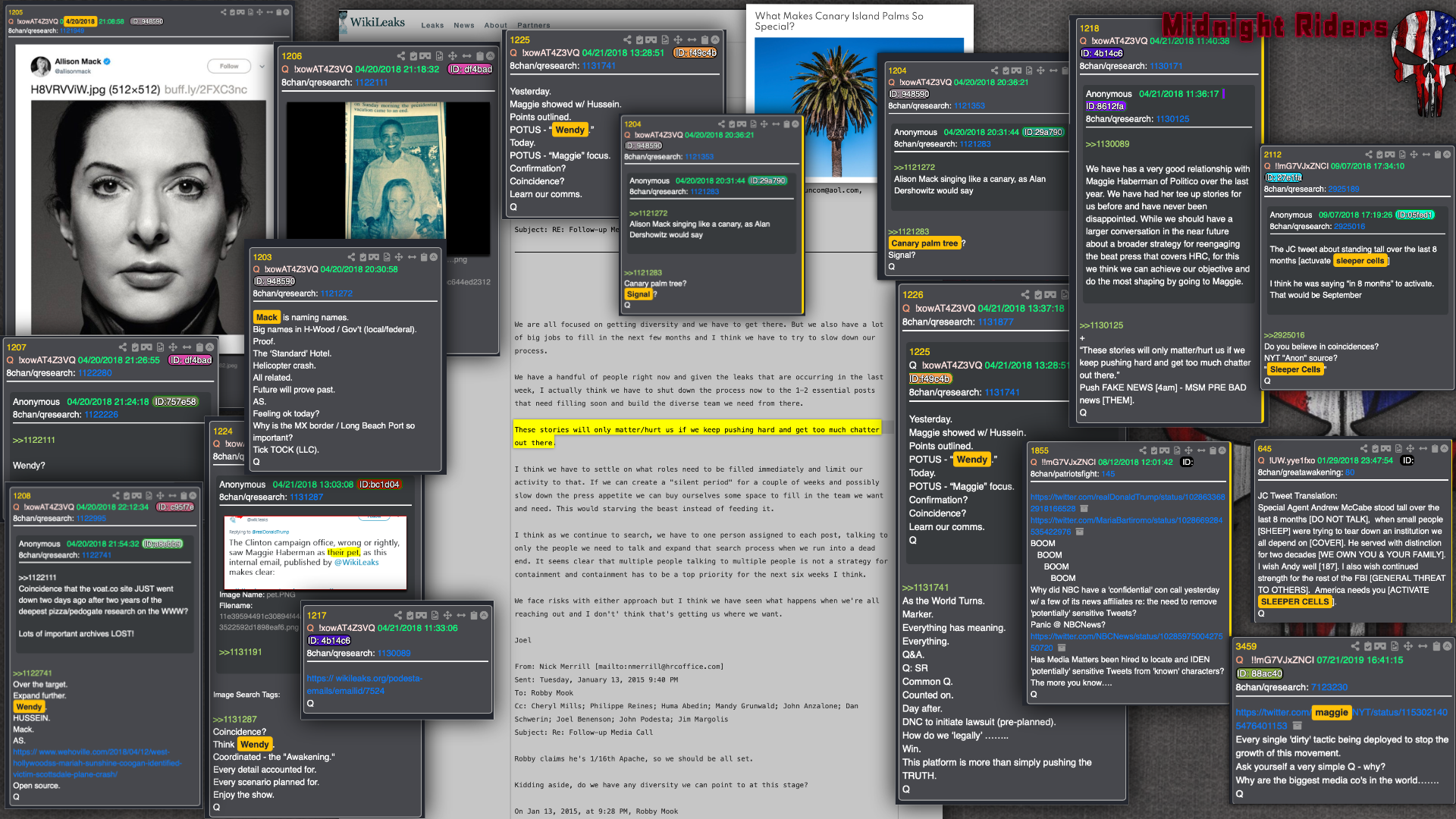
Task: Click the goggles view icon on post 3459
Action: (1380, 646)
